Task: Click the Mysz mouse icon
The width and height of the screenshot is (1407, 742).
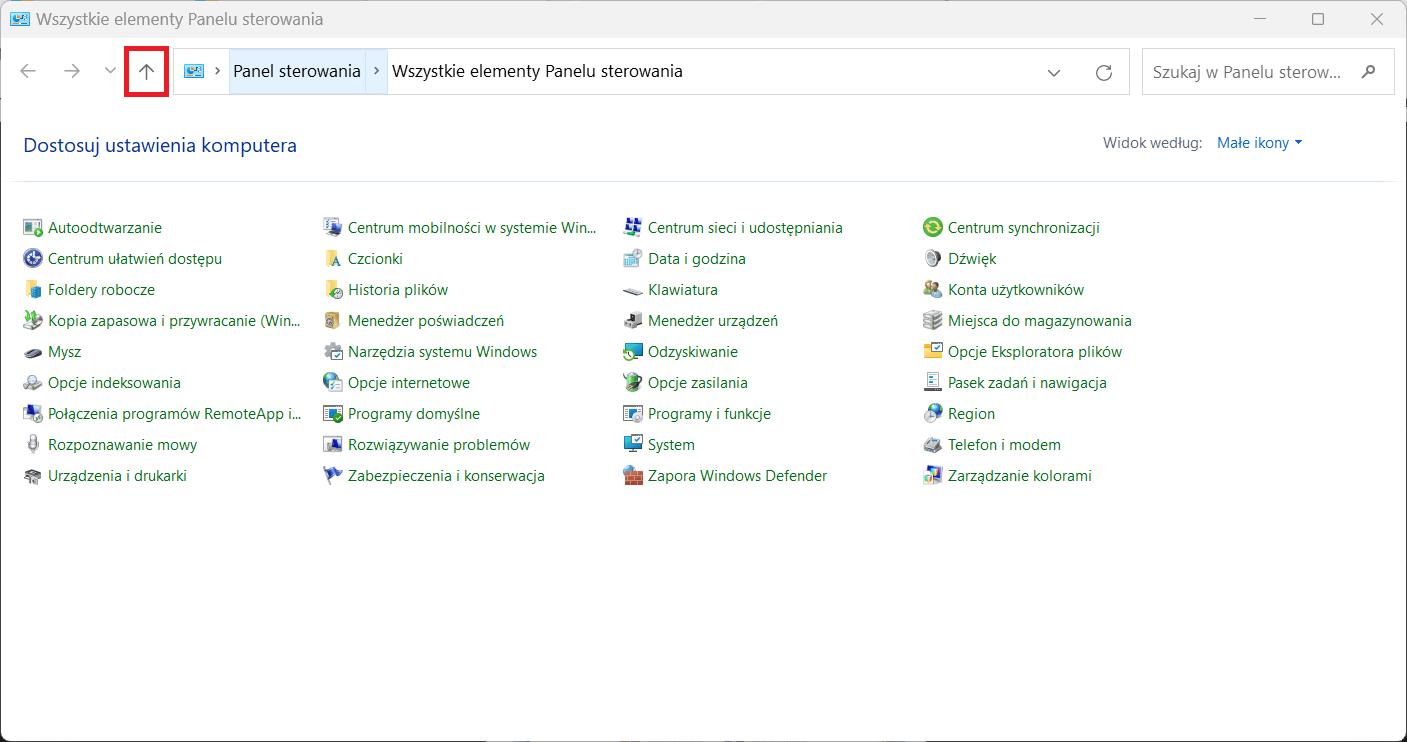Action: pos(33,352)
